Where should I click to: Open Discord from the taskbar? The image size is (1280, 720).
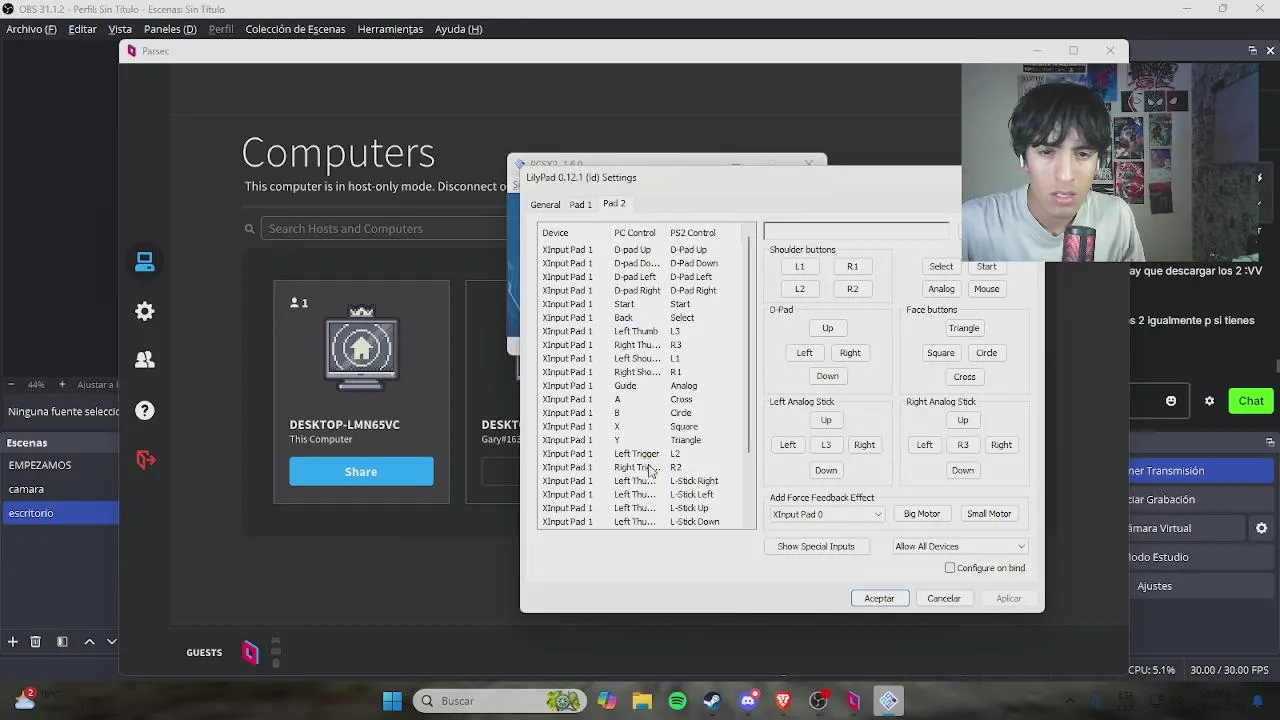[748, 701]
